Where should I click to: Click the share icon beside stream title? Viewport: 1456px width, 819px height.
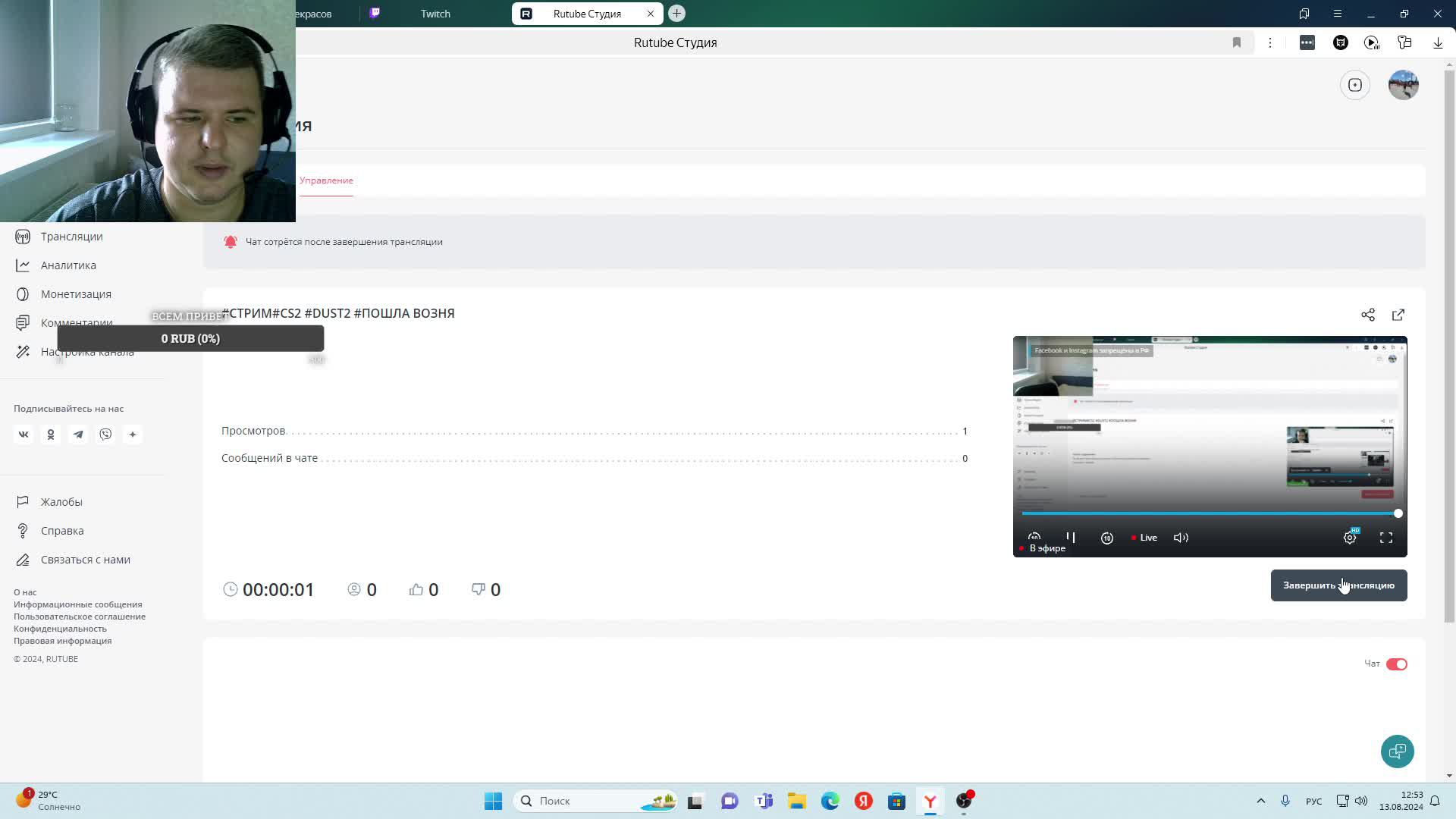(x=1367, y=315)
